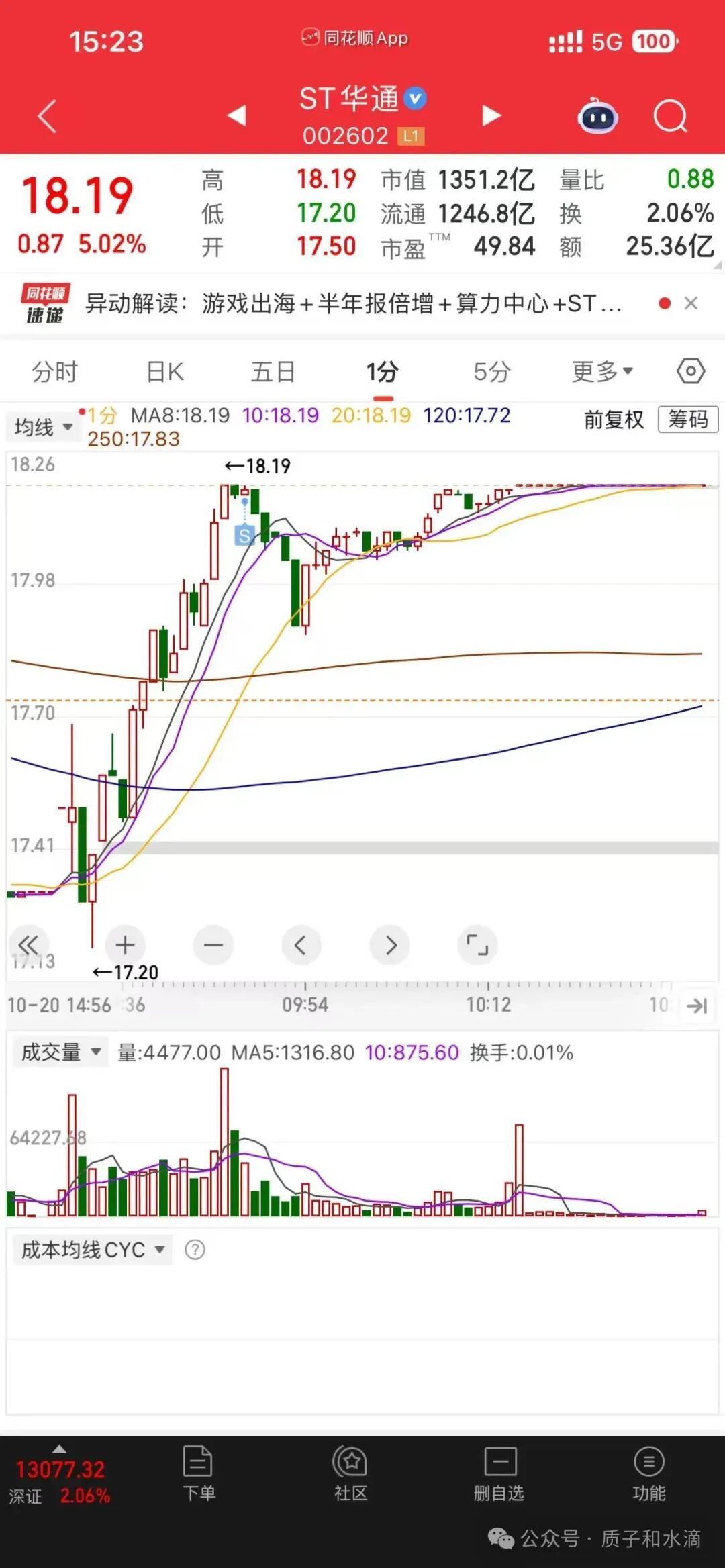
Task: Open 均线 indicator dropdown
Action: (44, 427)
